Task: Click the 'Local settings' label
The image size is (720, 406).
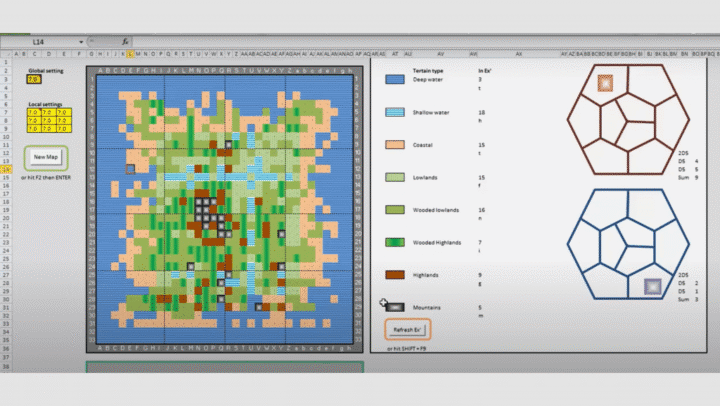Action: point(45,104)
